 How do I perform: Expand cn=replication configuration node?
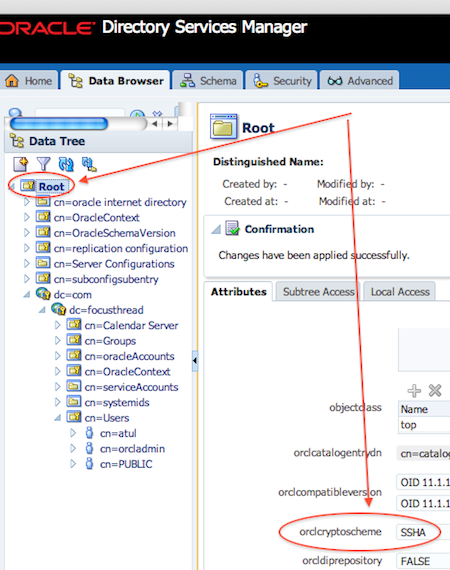[27, 248]
